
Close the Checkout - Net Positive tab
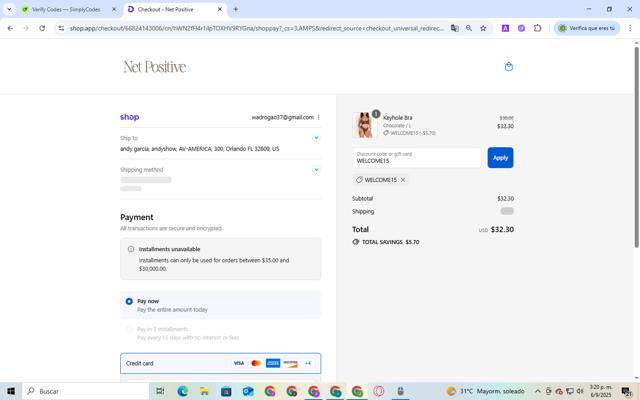pyautogui.click(x=220, y=9)
